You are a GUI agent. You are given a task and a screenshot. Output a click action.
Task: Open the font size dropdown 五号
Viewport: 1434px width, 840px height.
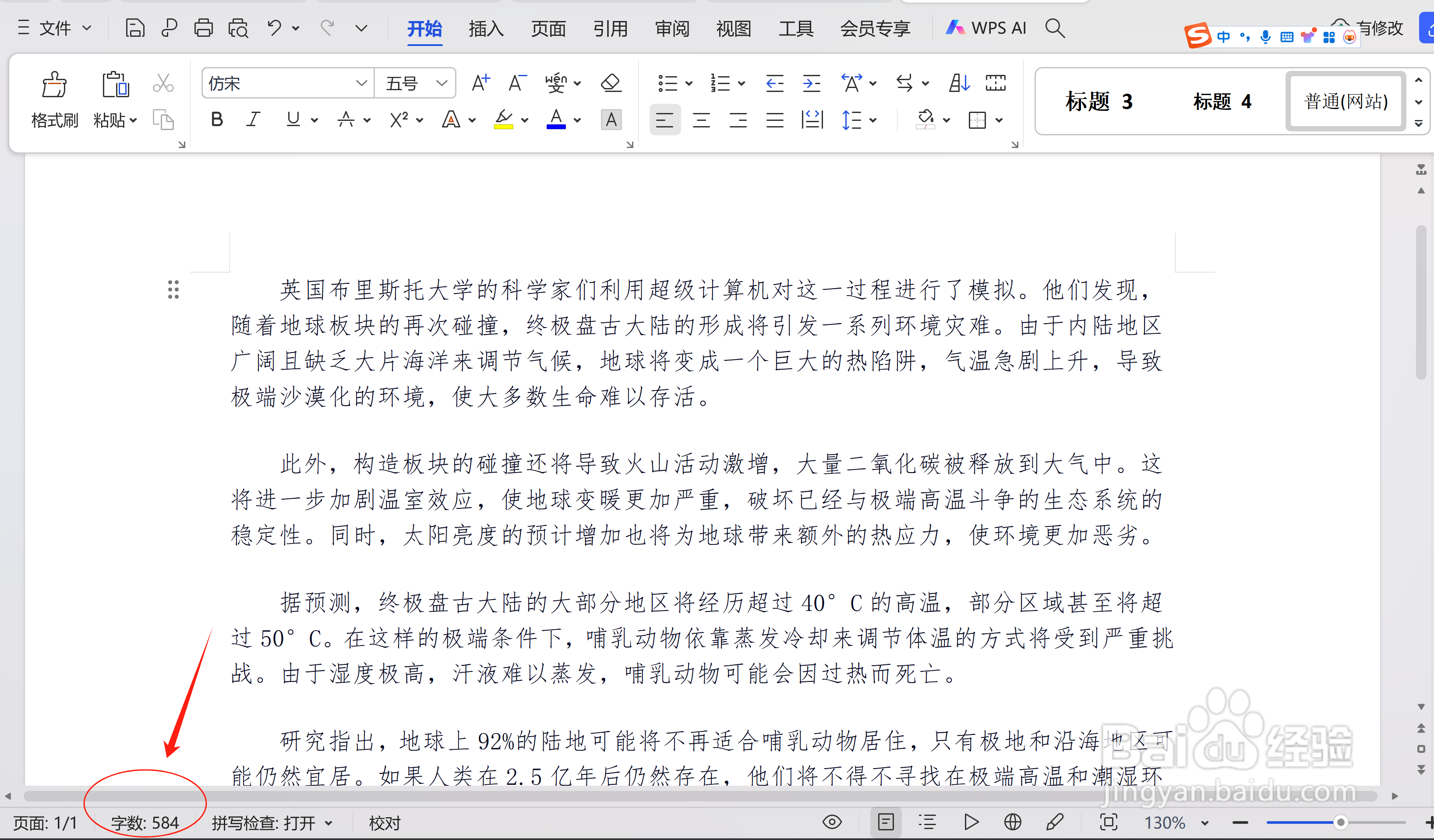442,83
